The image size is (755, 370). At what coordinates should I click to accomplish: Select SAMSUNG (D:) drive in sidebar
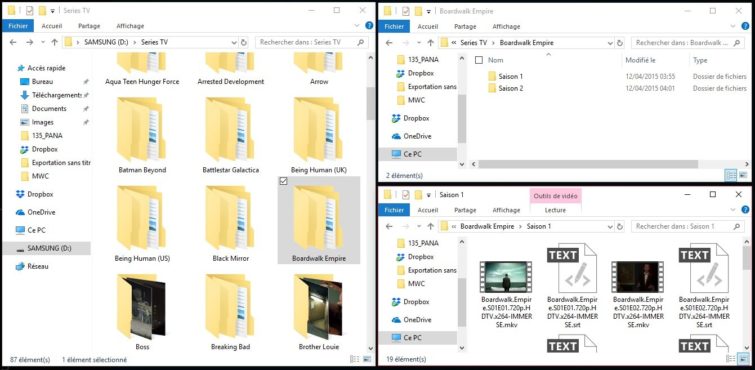46,248
